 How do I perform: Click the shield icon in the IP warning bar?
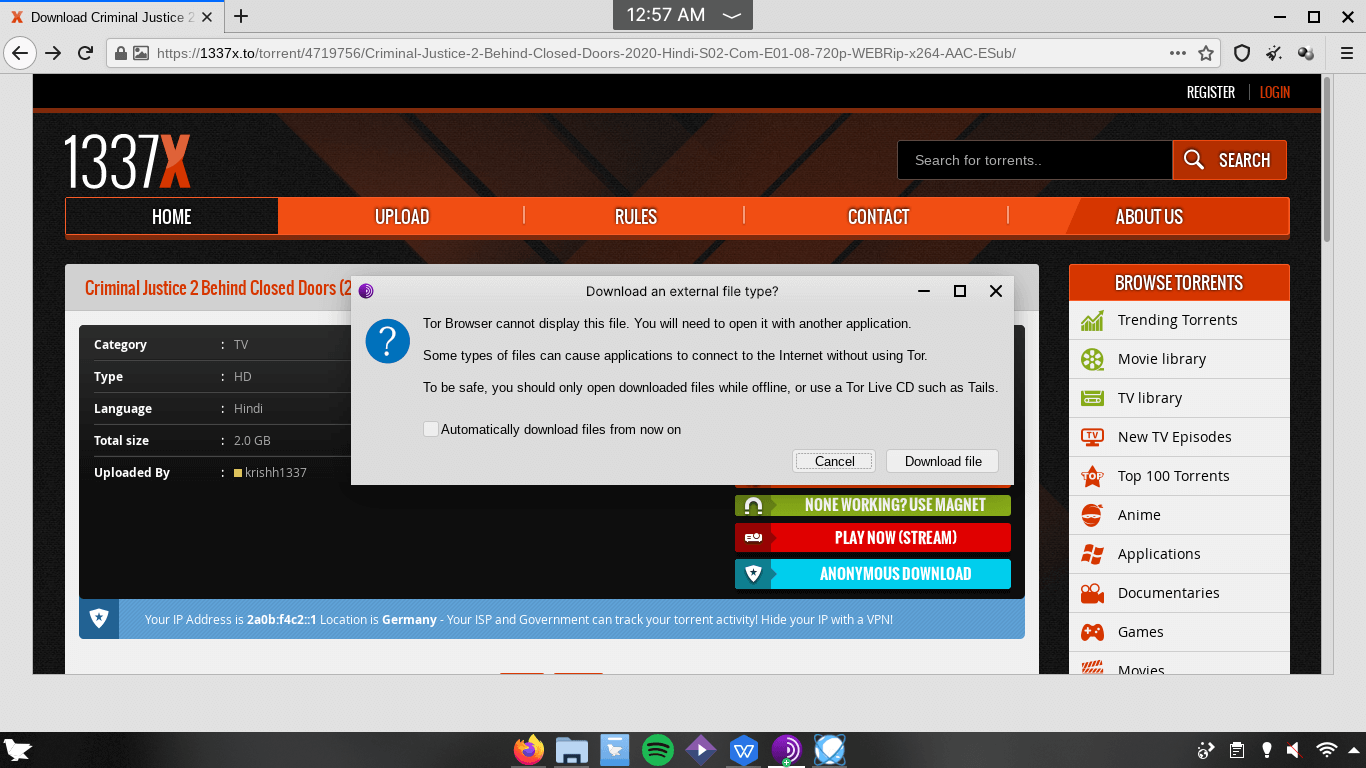tap(99, 619)
